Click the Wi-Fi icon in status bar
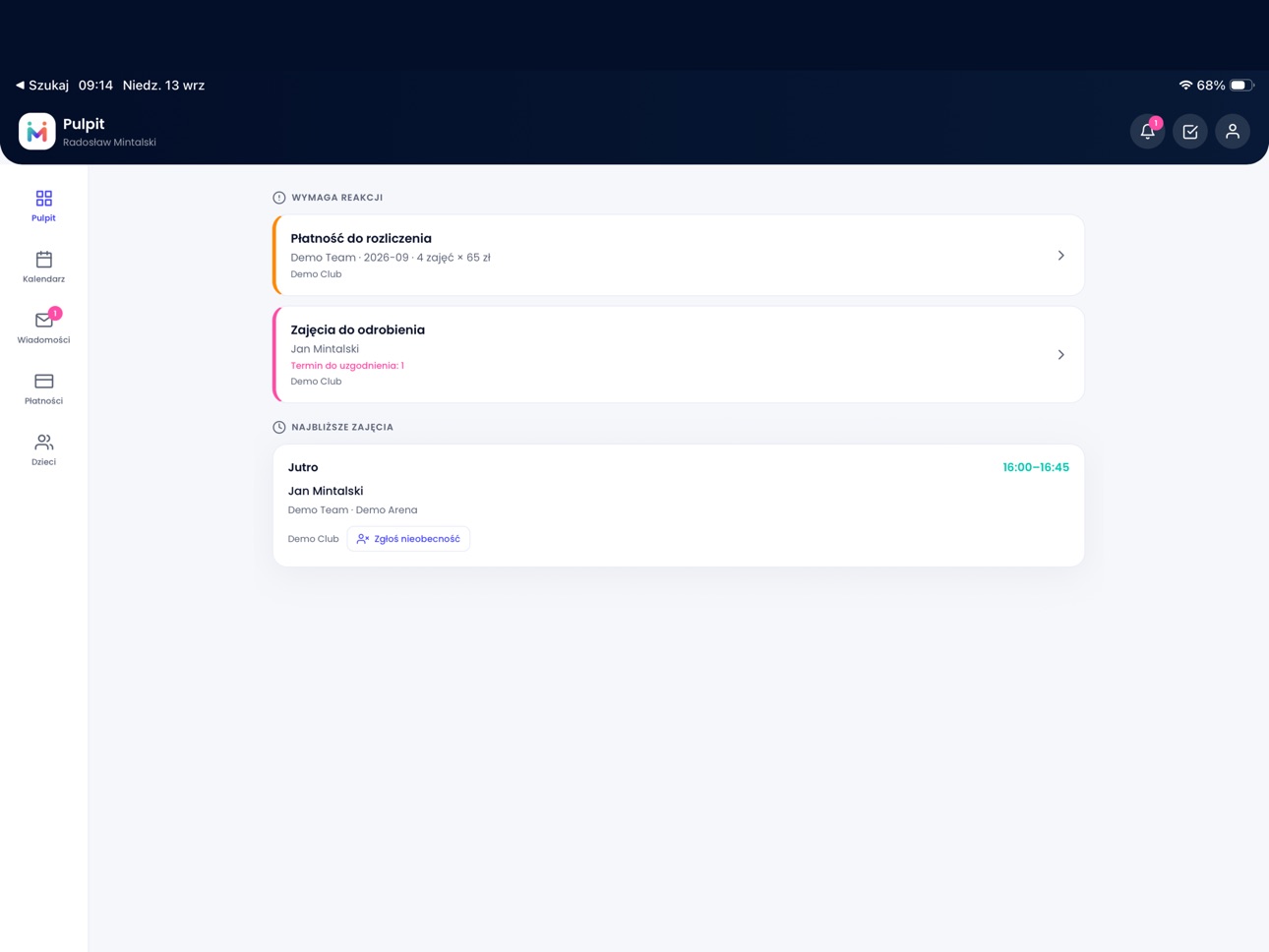The image size is (1269, 952). coord(1185,86)
